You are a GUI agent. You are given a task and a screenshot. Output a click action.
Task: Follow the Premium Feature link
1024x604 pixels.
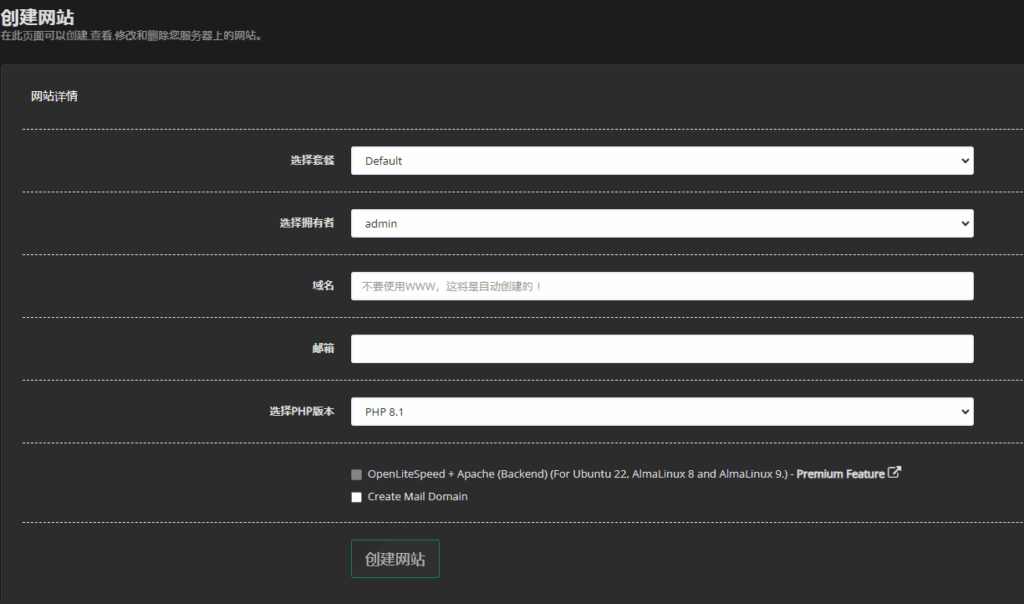click(840, 474)
